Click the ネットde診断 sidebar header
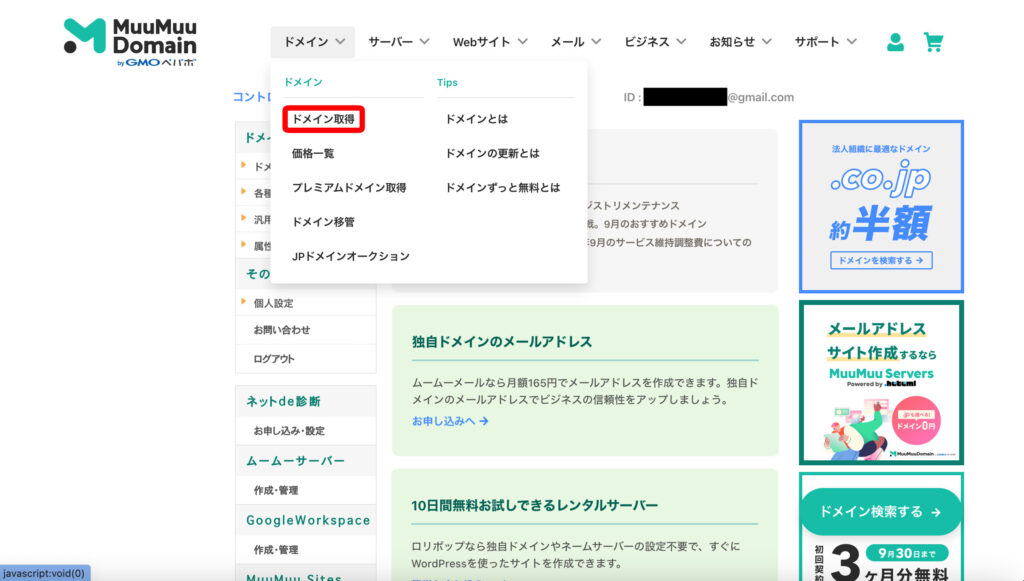 283,401
